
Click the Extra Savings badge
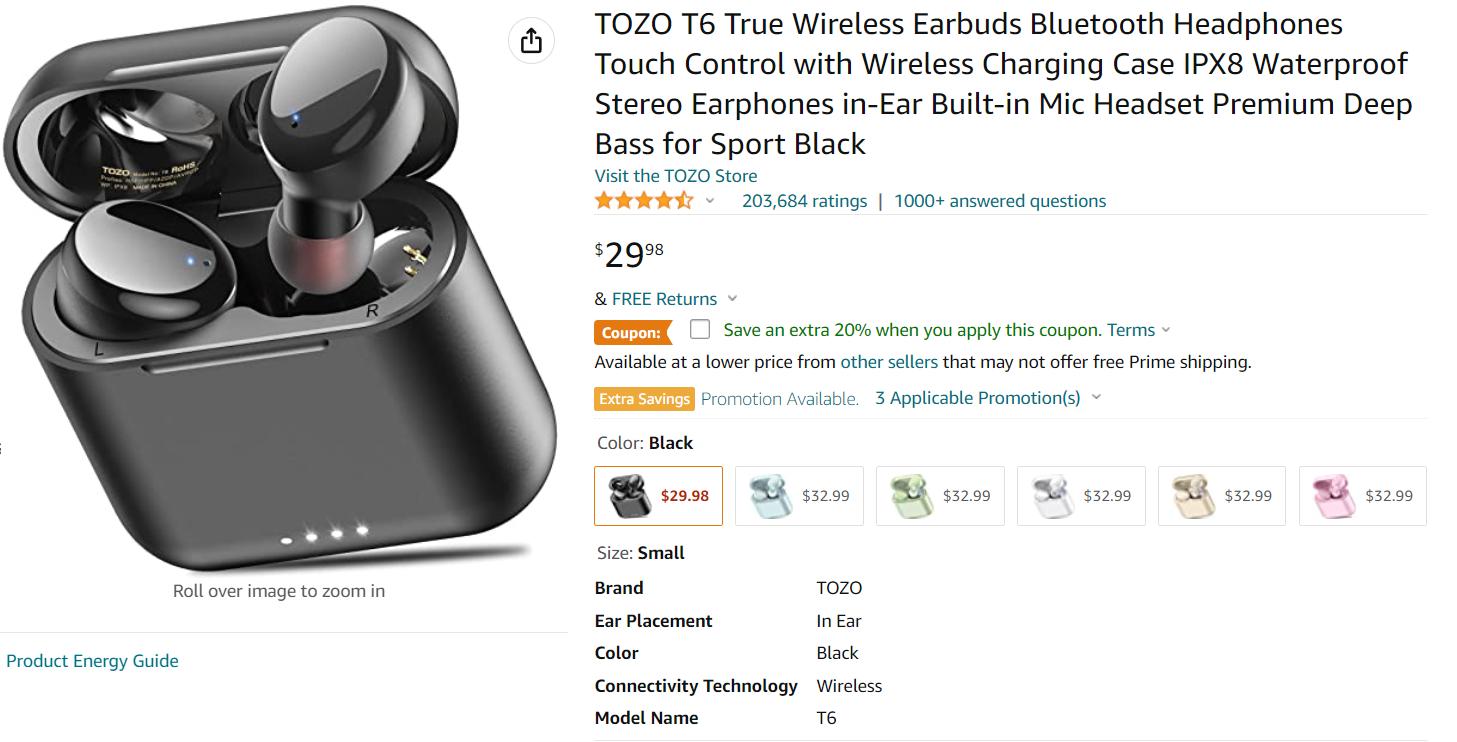(644, 399)
